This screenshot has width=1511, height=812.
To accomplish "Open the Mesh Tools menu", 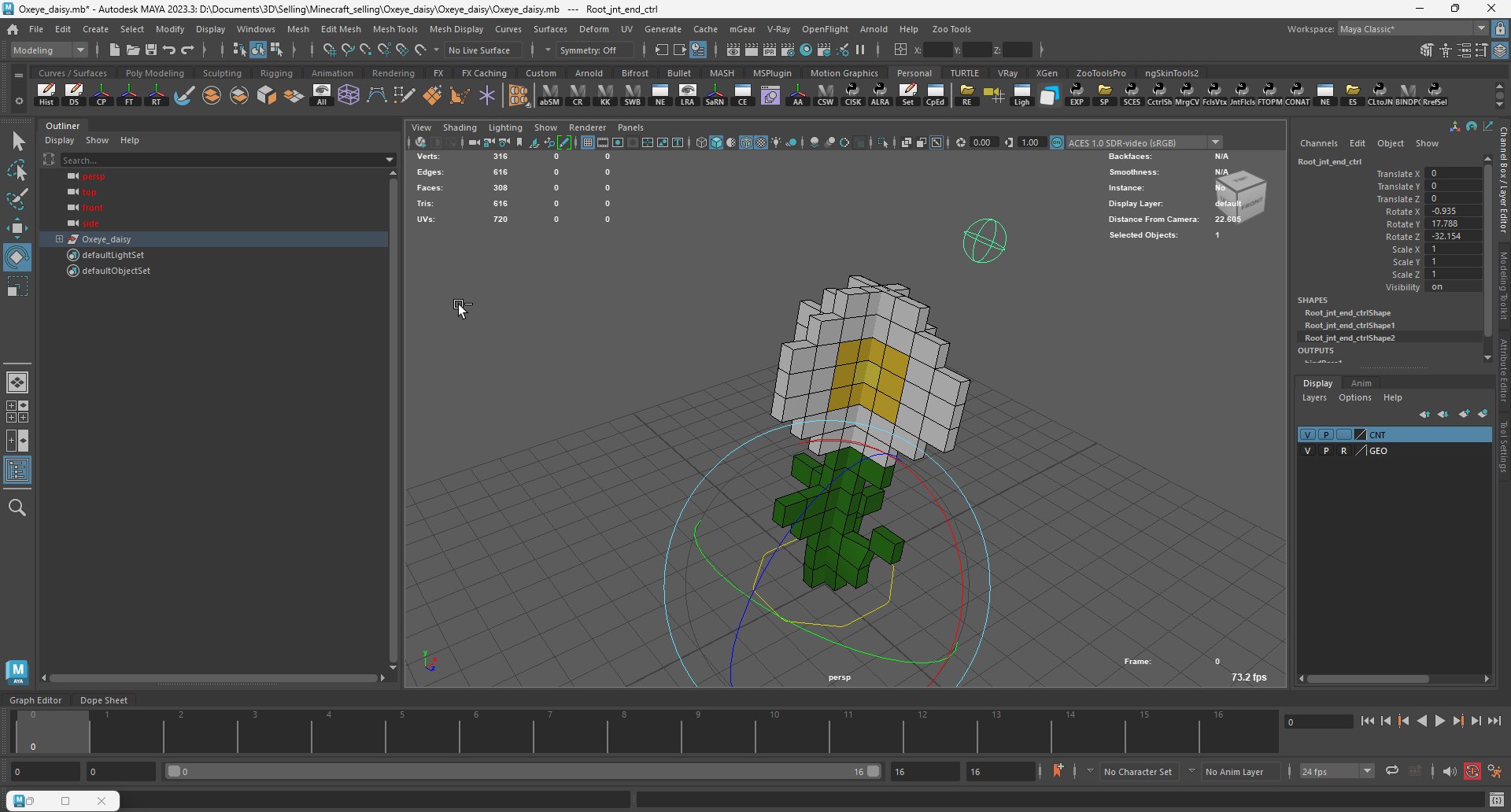I will coord(395,29).
